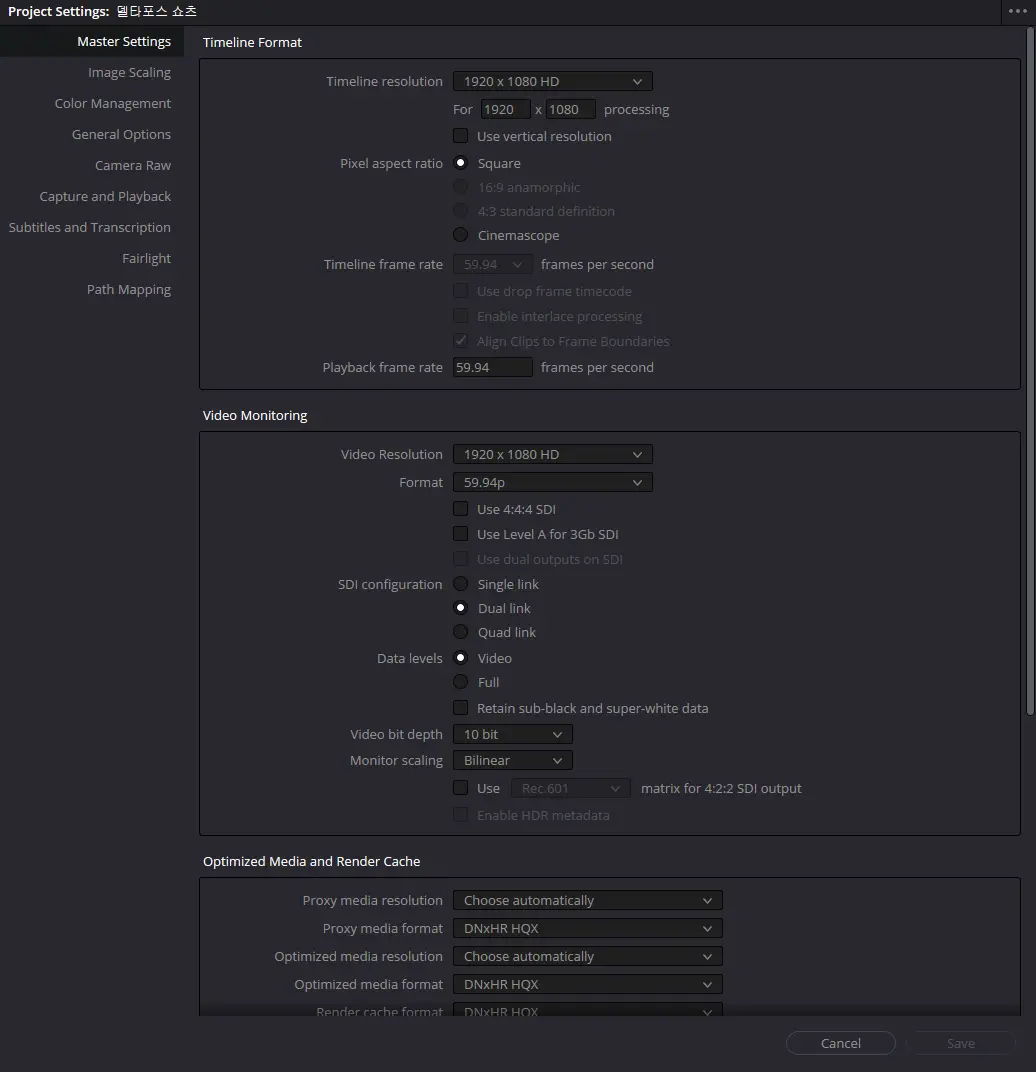Click the height field showing 1080
Screen dimensions: 1036x1072
pyautogui.click(x=570, y=109)
